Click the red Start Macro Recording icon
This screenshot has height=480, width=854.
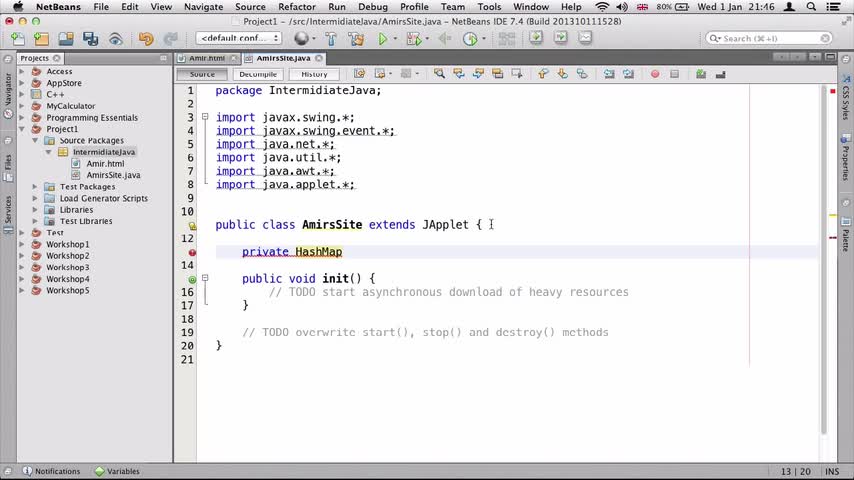coord(655,74)
